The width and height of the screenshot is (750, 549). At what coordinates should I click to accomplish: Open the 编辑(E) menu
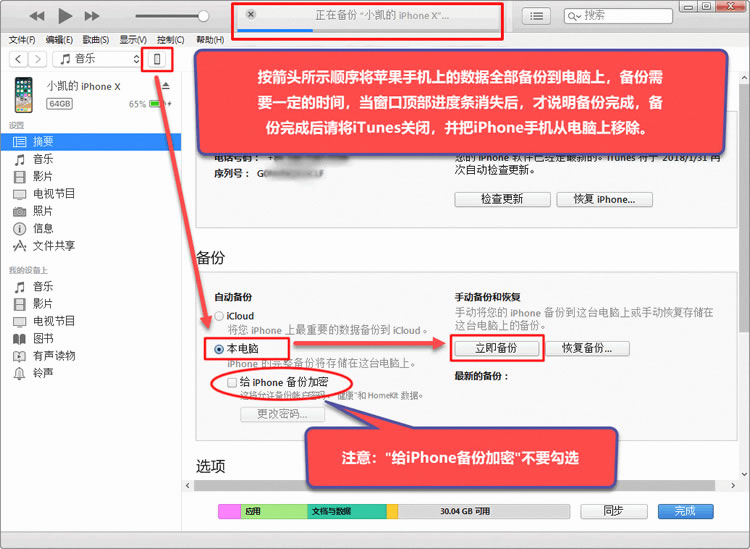click(59, 40)
